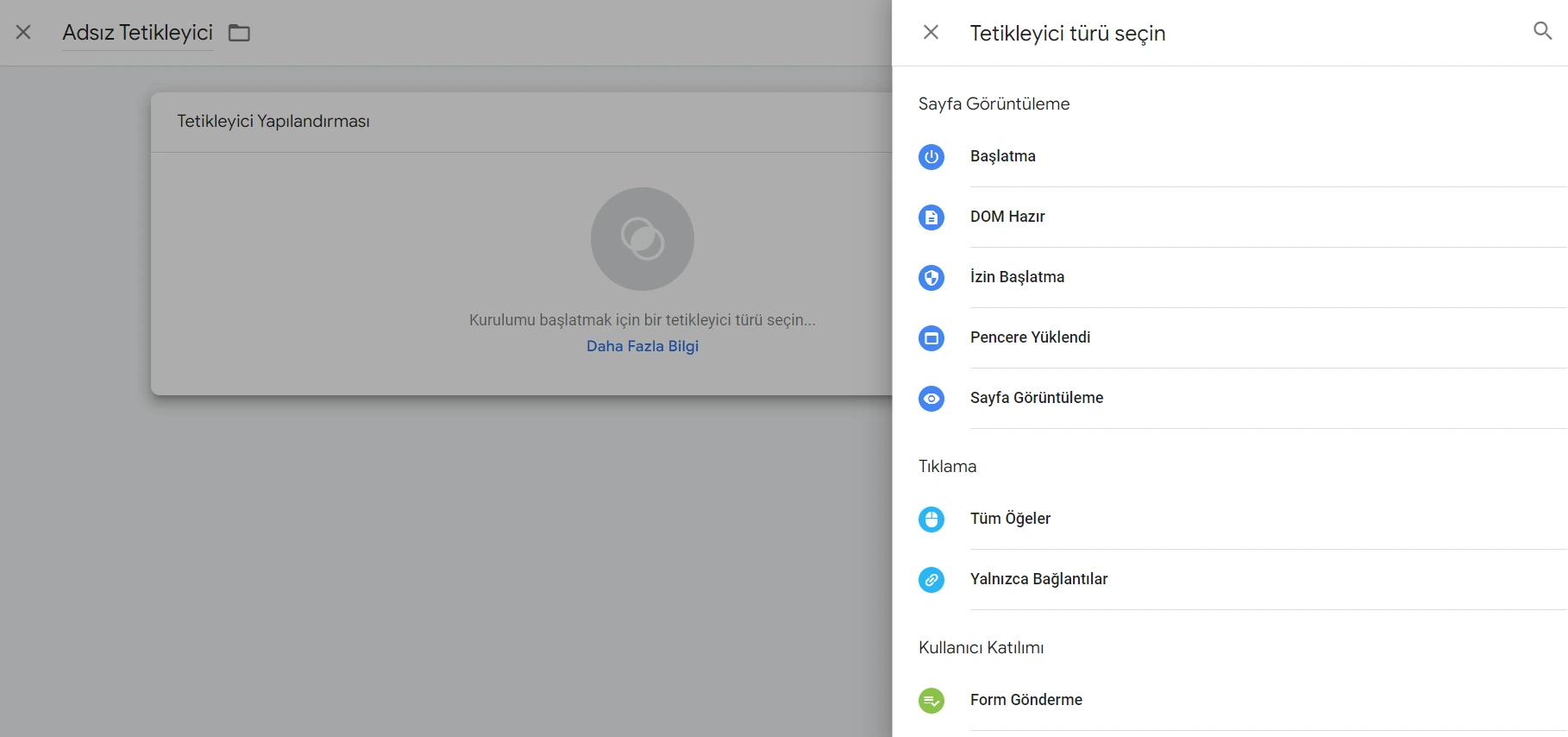Open the Daha Fazla Bilgi link
1568x737 pixels.
coord(643,346)
